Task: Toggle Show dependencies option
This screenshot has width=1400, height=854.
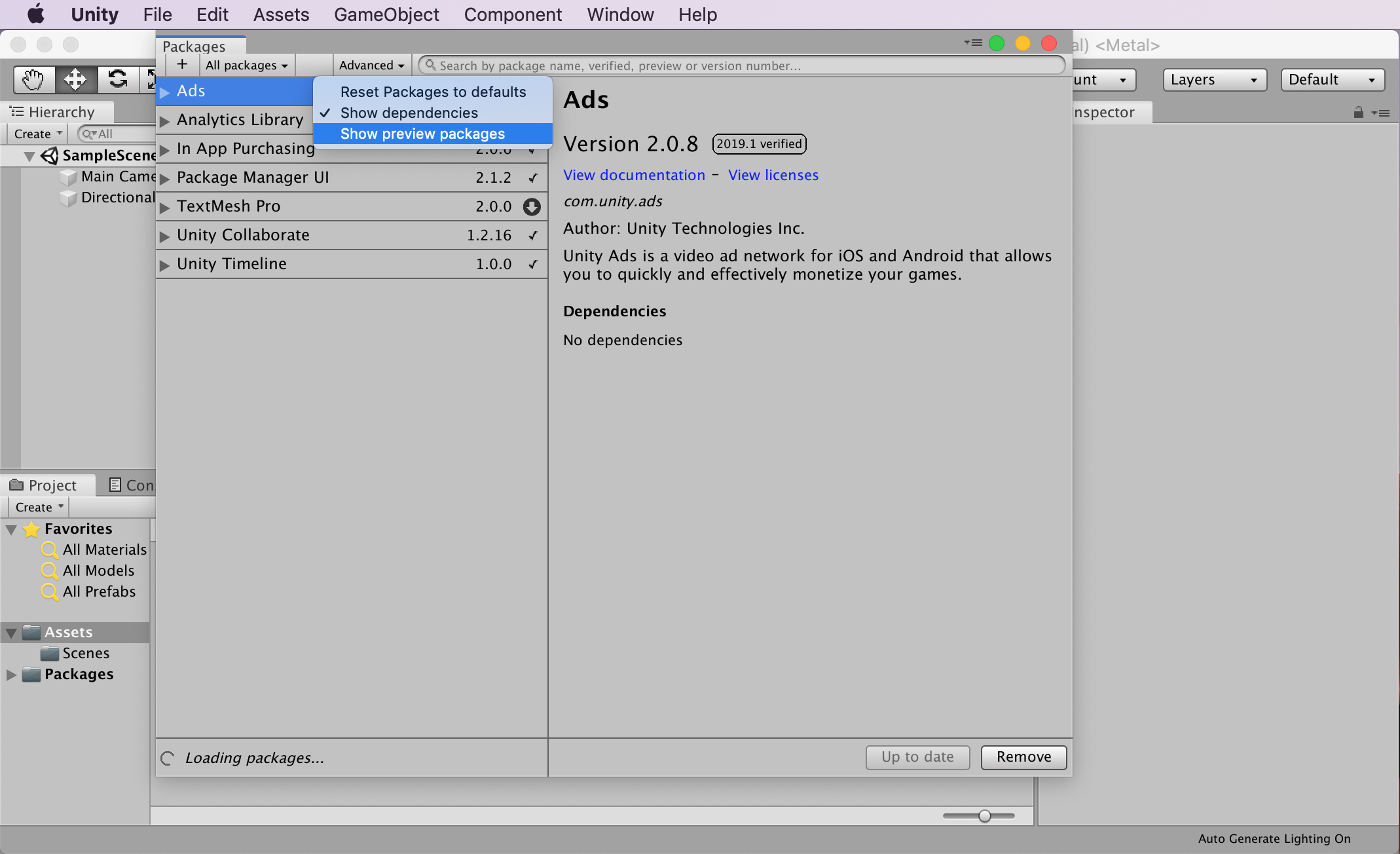Action: click(x=409, y=113)
